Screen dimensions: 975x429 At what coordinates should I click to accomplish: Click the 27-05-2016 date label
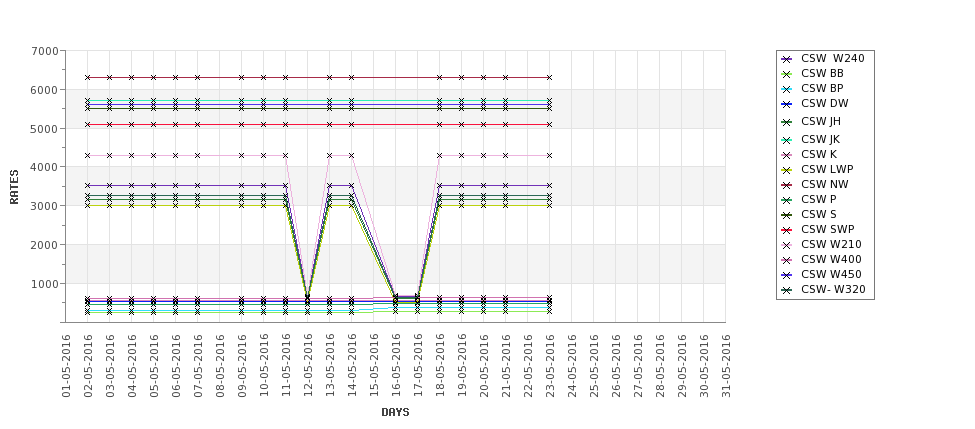coord(637,366)
